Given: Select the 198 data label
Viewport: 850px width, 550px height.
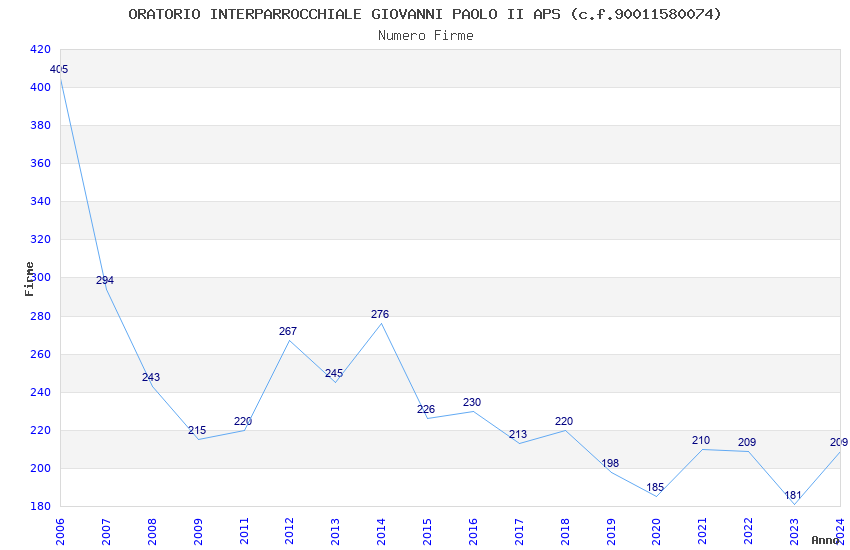Looking at the screenshot, I should pyautogui.click(x=610, y=463).
